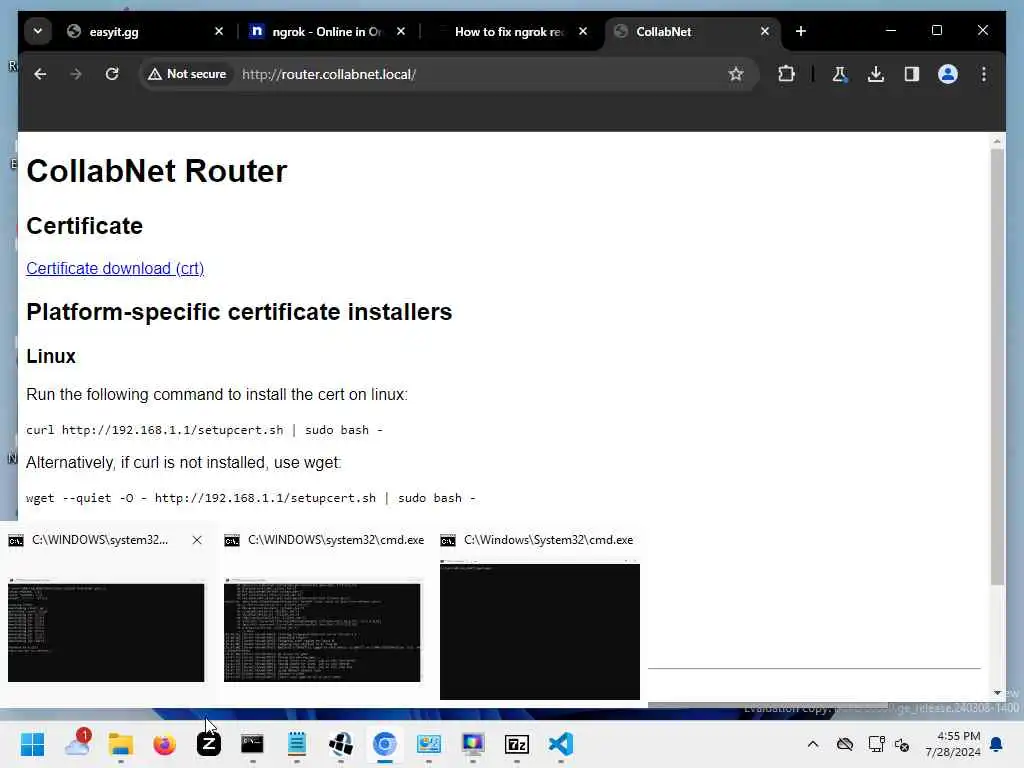The height and width of the screenshot is (768, 1024).
Task: Go back to the previous page
Action: [x=40, y=74]
